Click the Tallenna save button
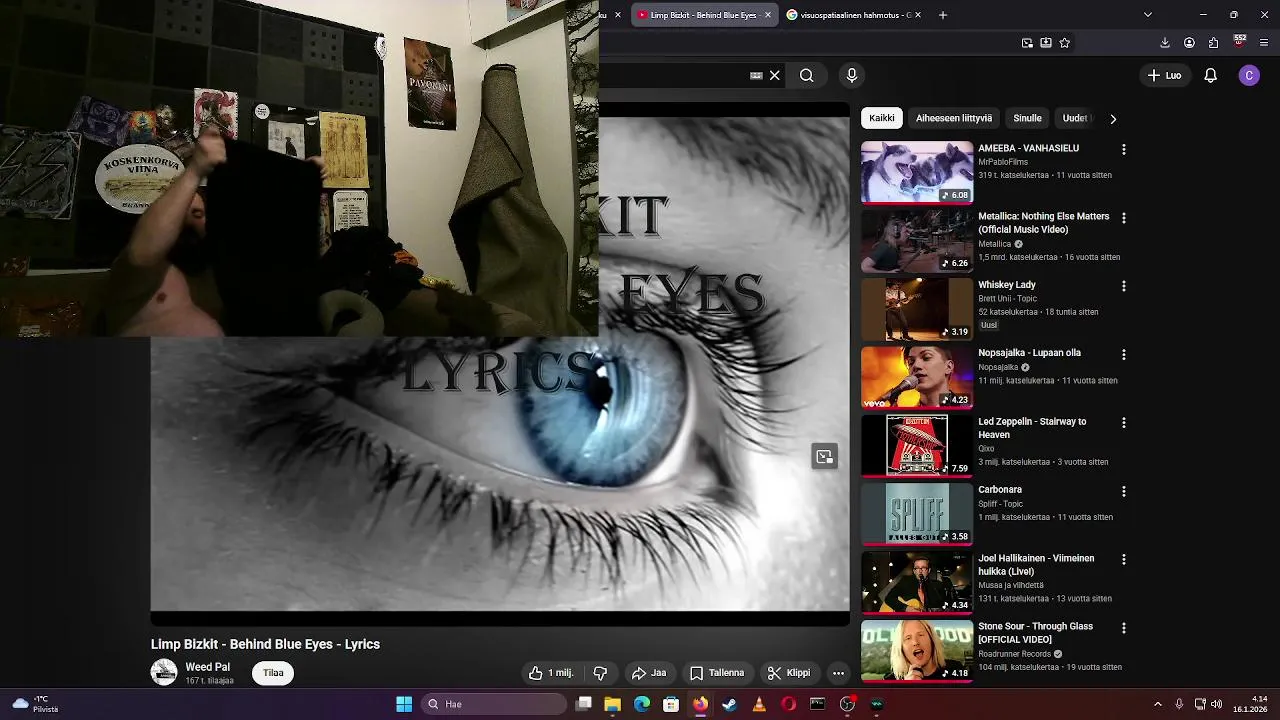This screenshot has height=720, width=1280. [717, 673]
